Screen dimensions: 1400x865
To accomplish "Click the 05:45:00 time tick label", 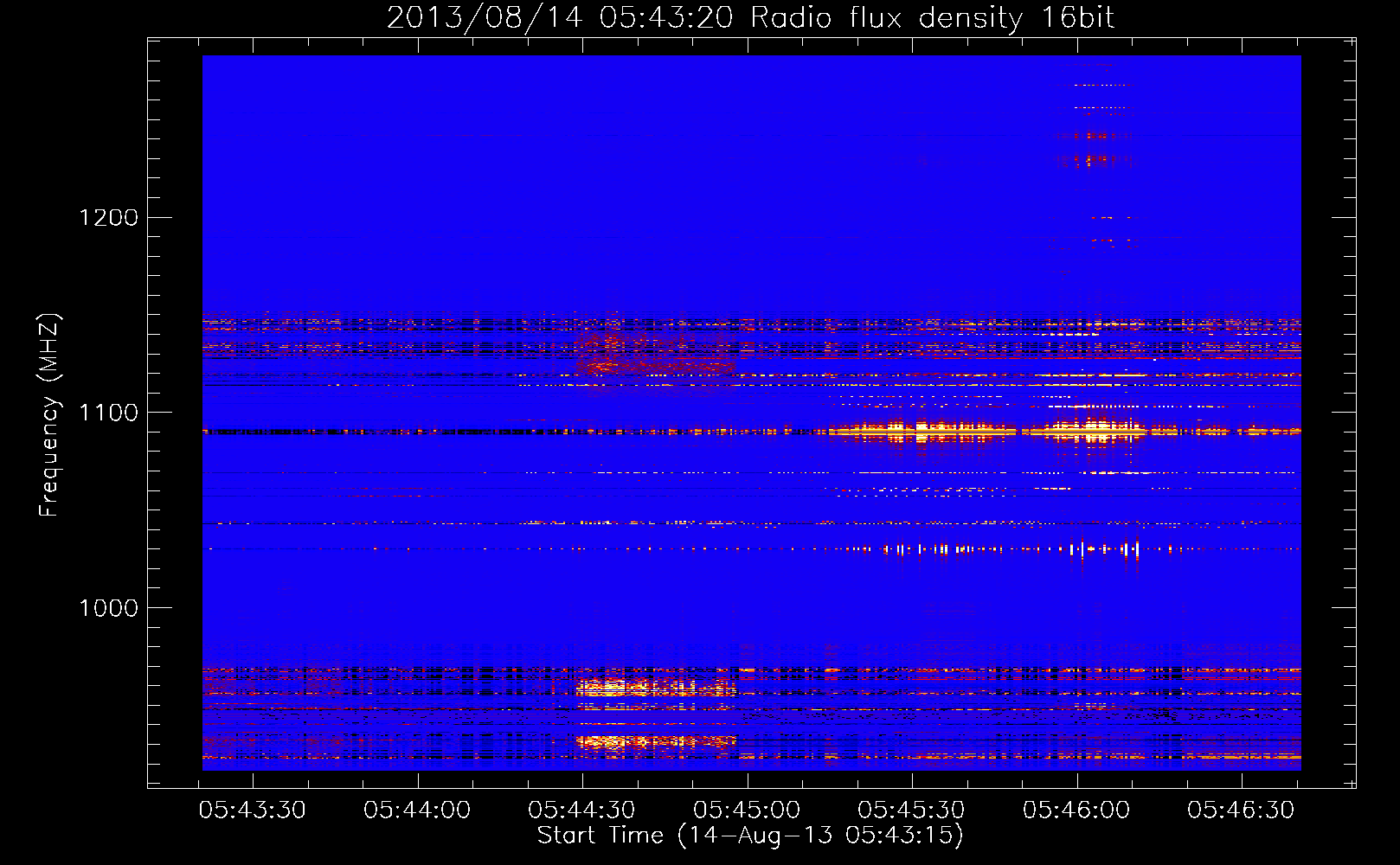I will click(747, 810).
